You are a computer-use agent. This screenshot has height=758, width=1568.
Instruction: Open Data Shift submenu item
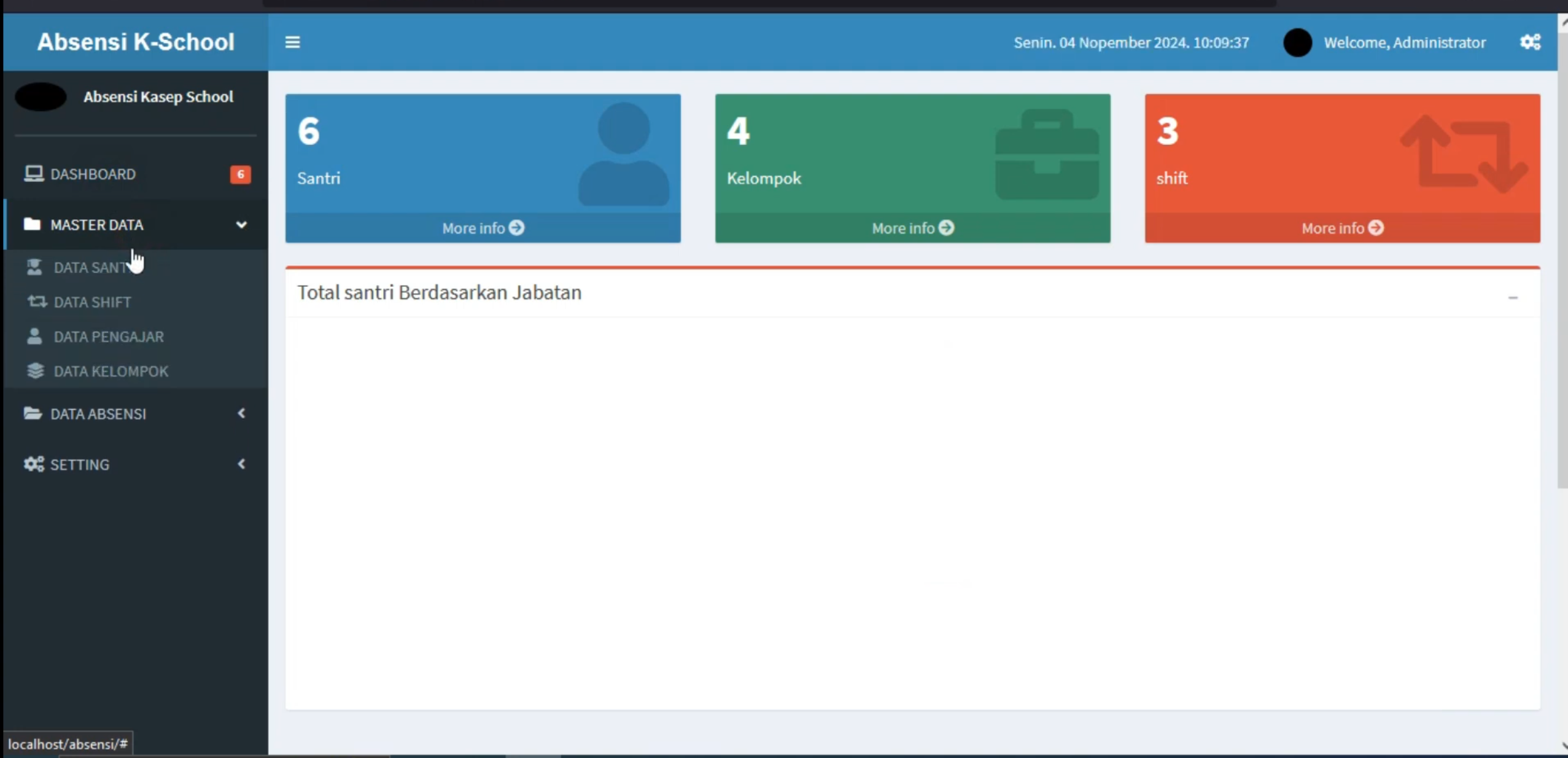(136, 302)
